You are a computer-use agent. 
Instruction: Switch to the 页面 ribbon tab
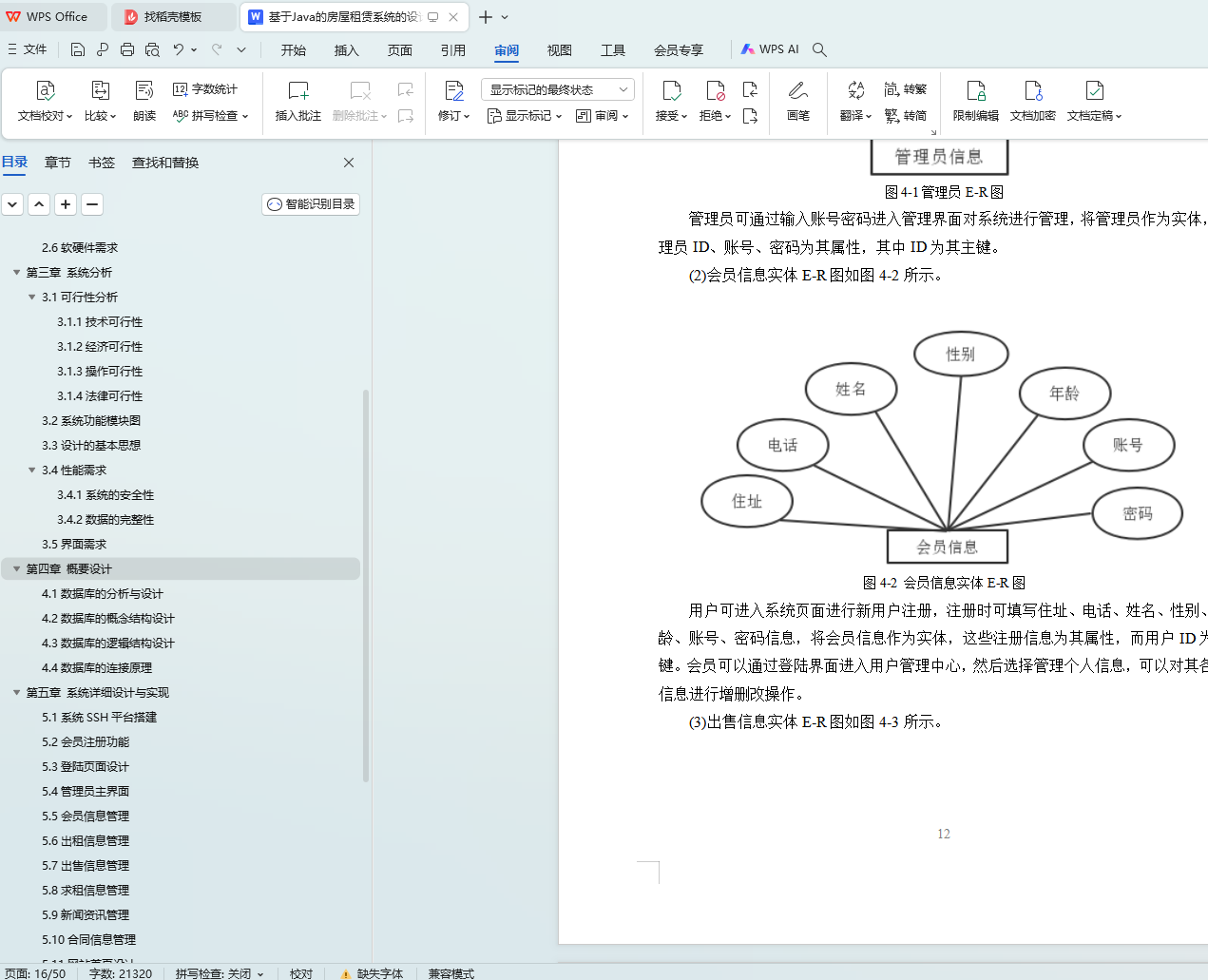pos(400,50)
